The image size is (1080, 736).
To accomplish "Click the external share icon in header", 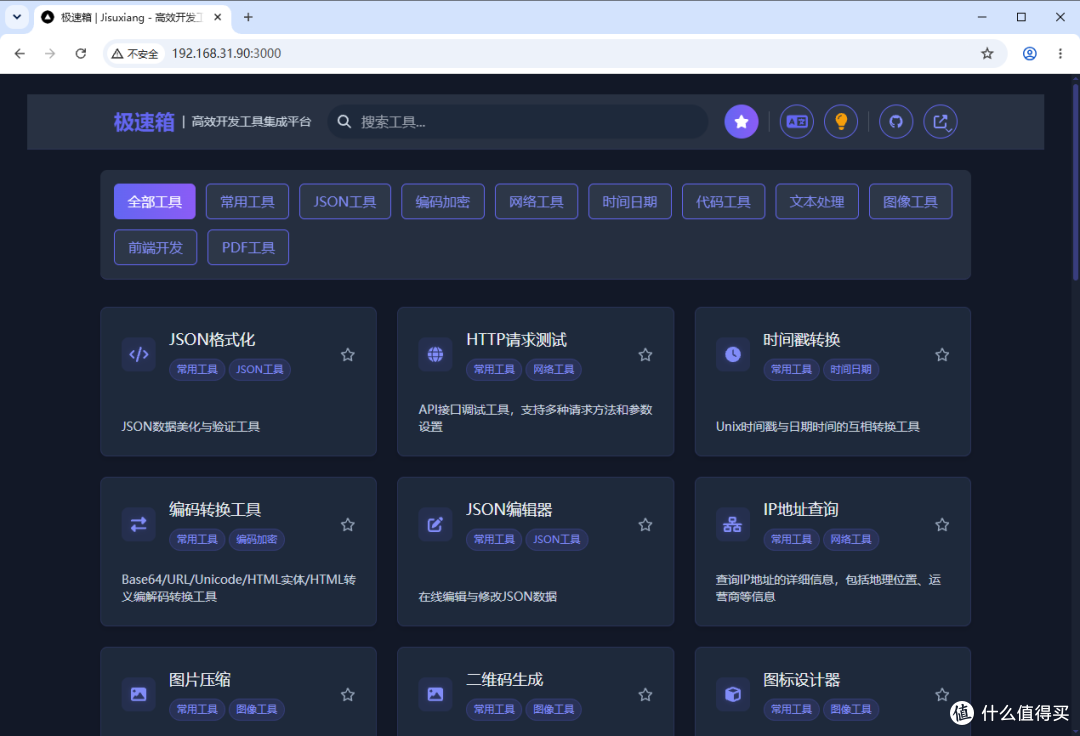I will (x=940, y=122).
